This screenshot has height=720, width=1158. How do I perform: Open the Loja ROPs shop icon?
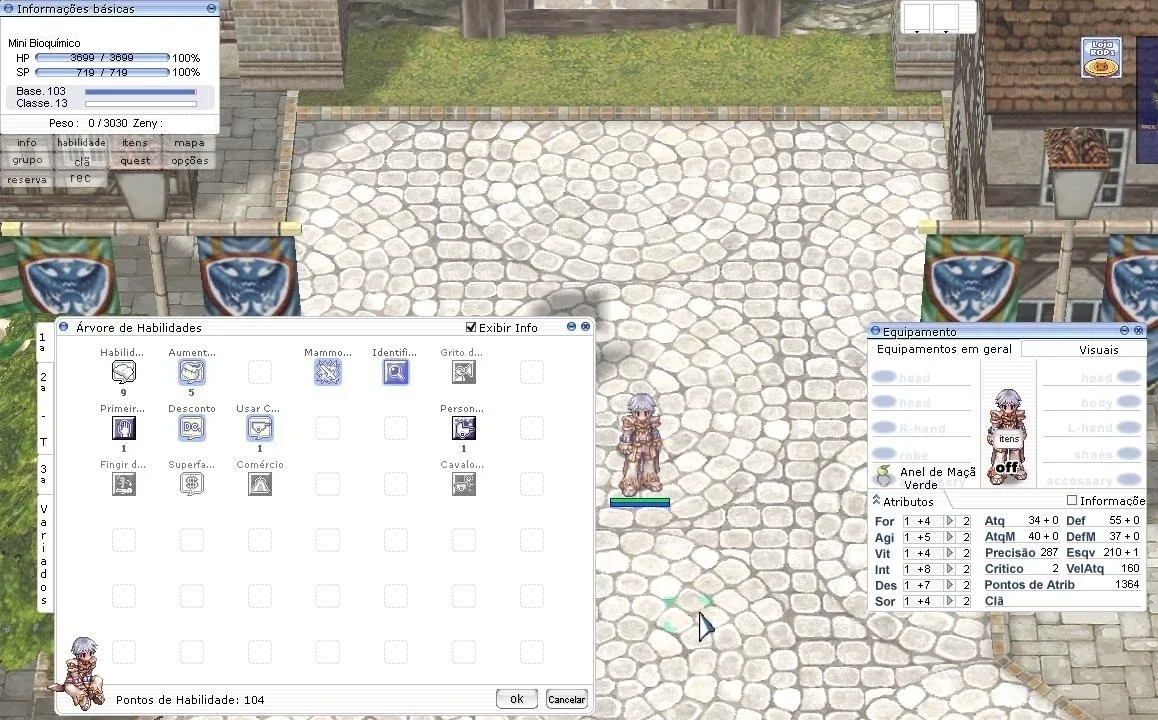(1101, 58)
